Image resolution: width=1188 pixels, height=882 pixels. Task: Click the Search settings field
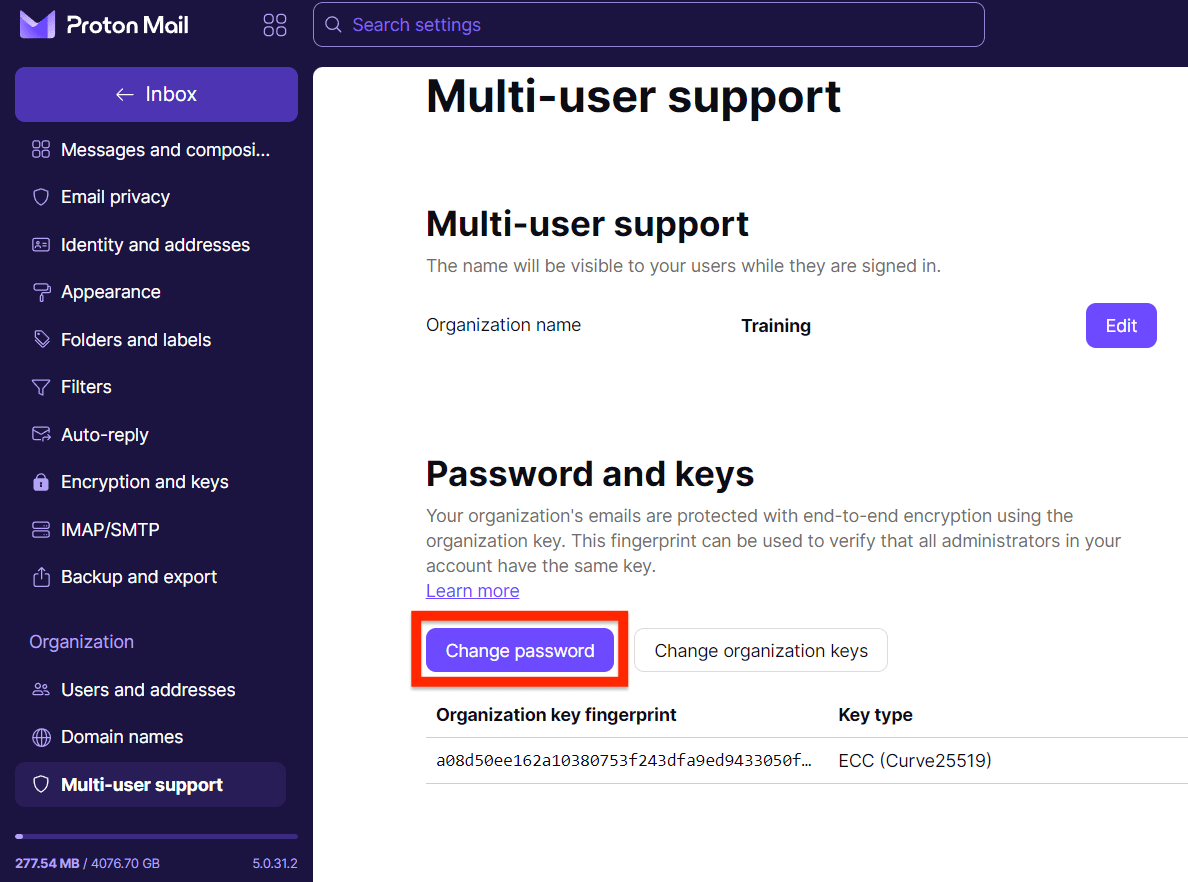coord(648,24)
